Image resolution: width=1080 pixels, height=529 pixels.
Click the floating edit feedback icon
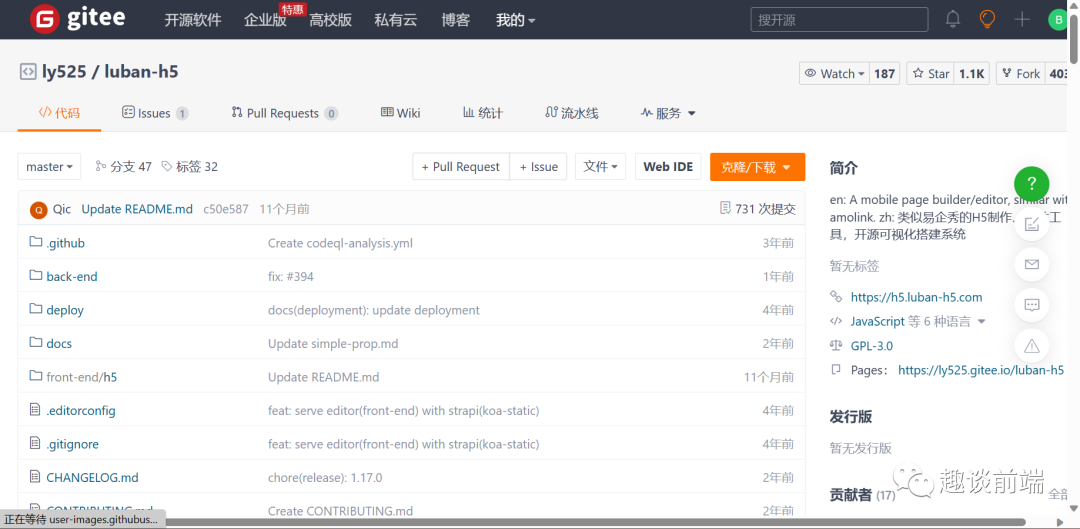[1031, 224]
